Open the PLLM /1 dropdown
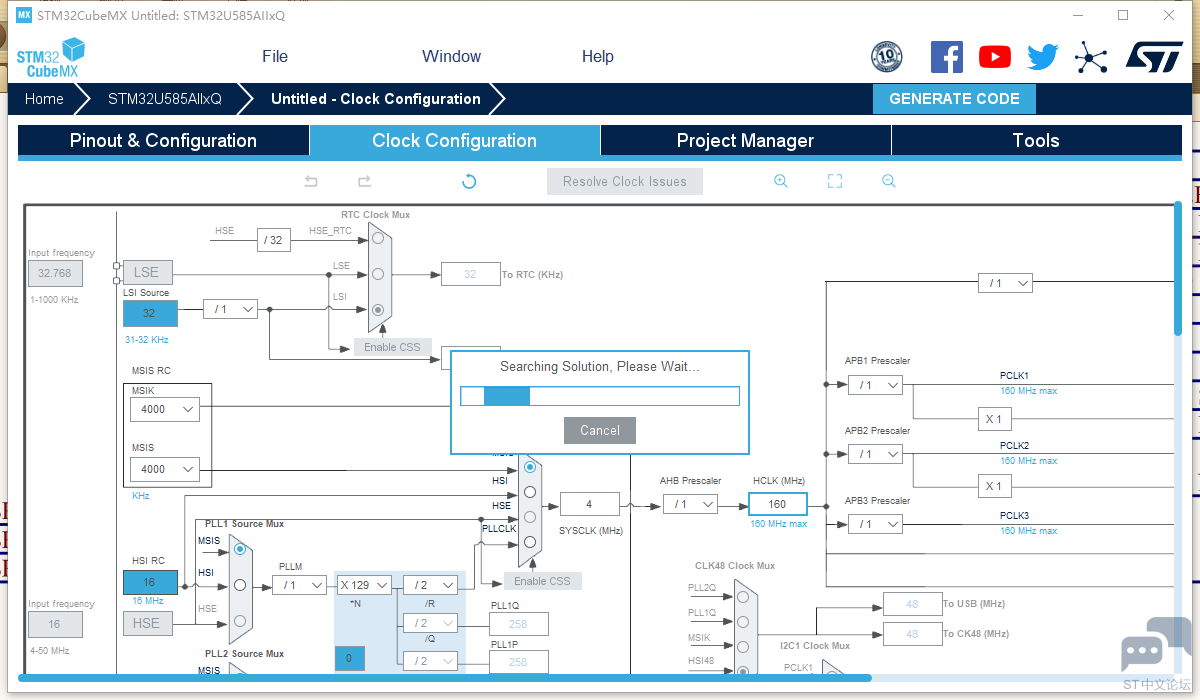Image resolution: width=1200 pixels, height=700 pixels. tap(299, 584)
